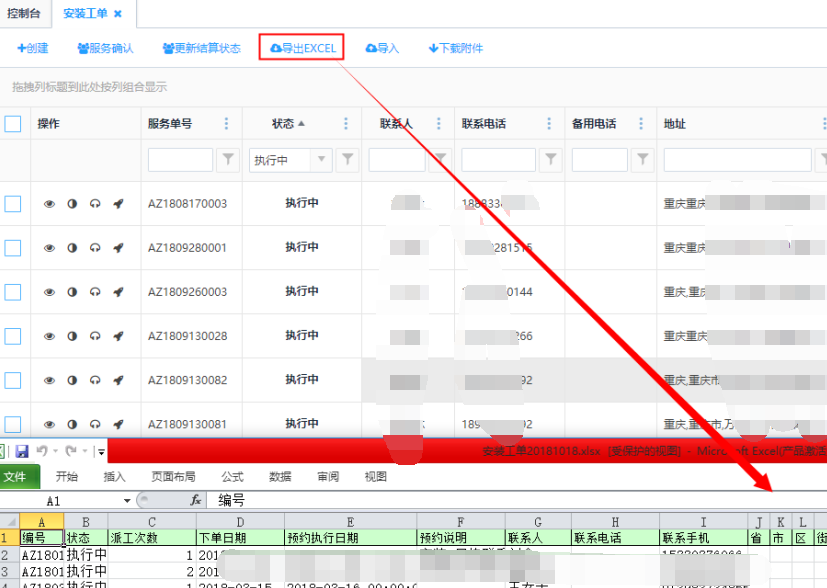
Task: Click the fx insert function icon
Action: click(x=196, y=500)
